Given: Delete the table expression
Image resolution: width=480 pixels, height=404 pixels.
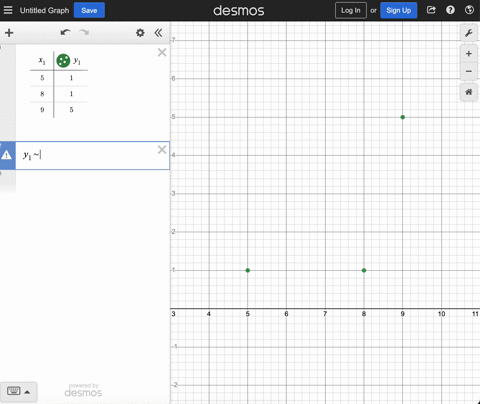Looking at the screenshot, I should 162,52.
